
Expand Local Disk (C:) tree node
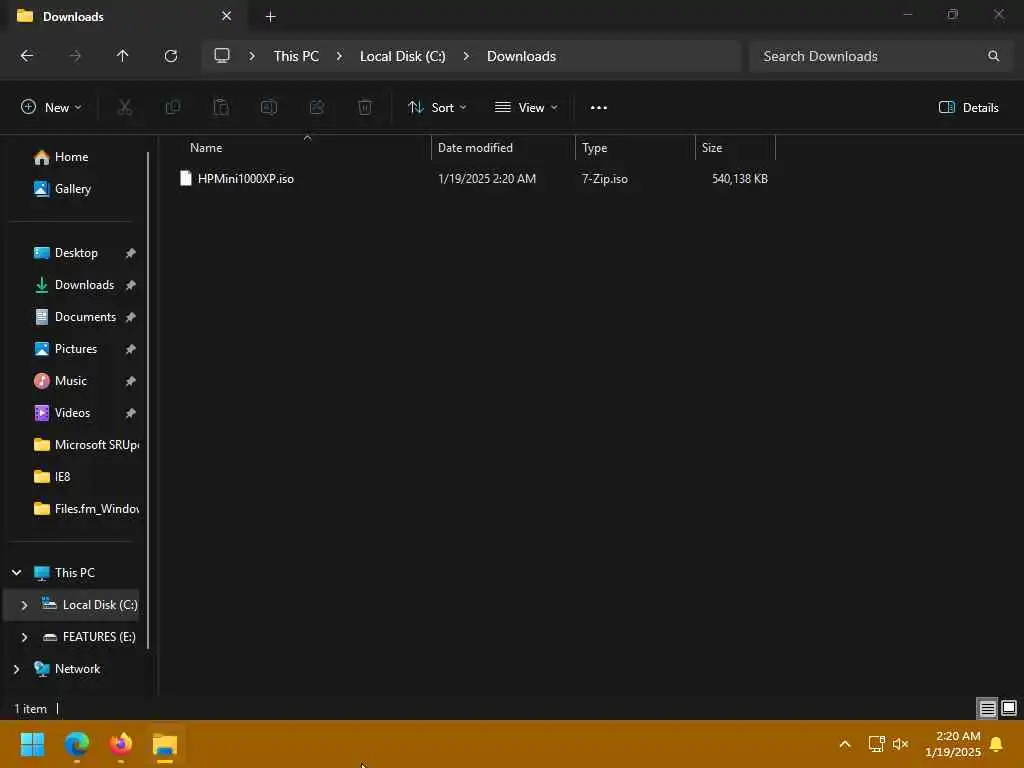click(x=24, y=605)
